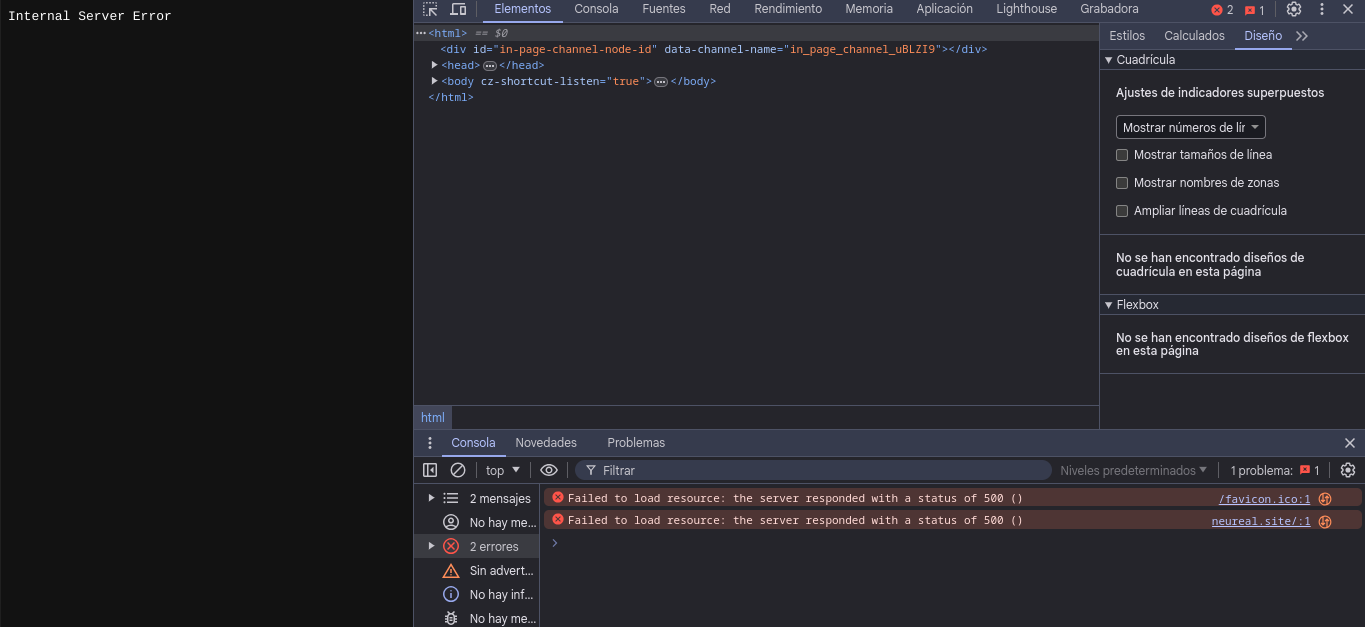Select the in-page-channel-node-id div element row

(x=756, y=49)
